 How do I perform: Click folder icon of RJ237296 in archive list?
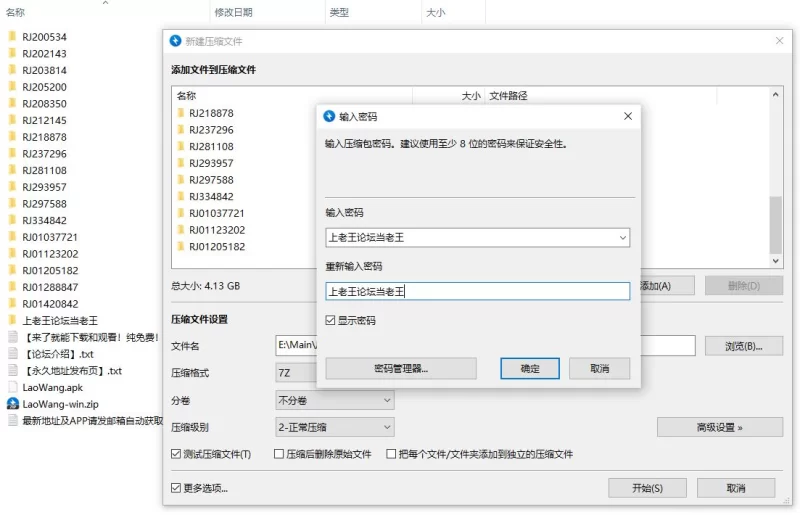181,130
